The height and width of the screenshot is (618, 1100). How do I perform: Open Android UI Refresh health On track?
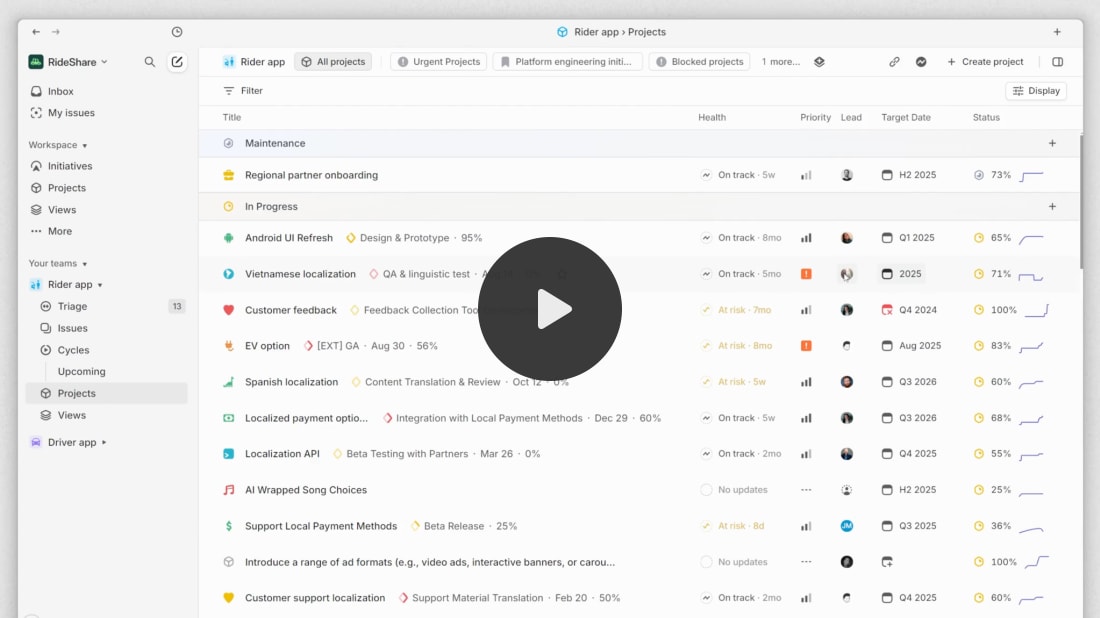(741, 238)
